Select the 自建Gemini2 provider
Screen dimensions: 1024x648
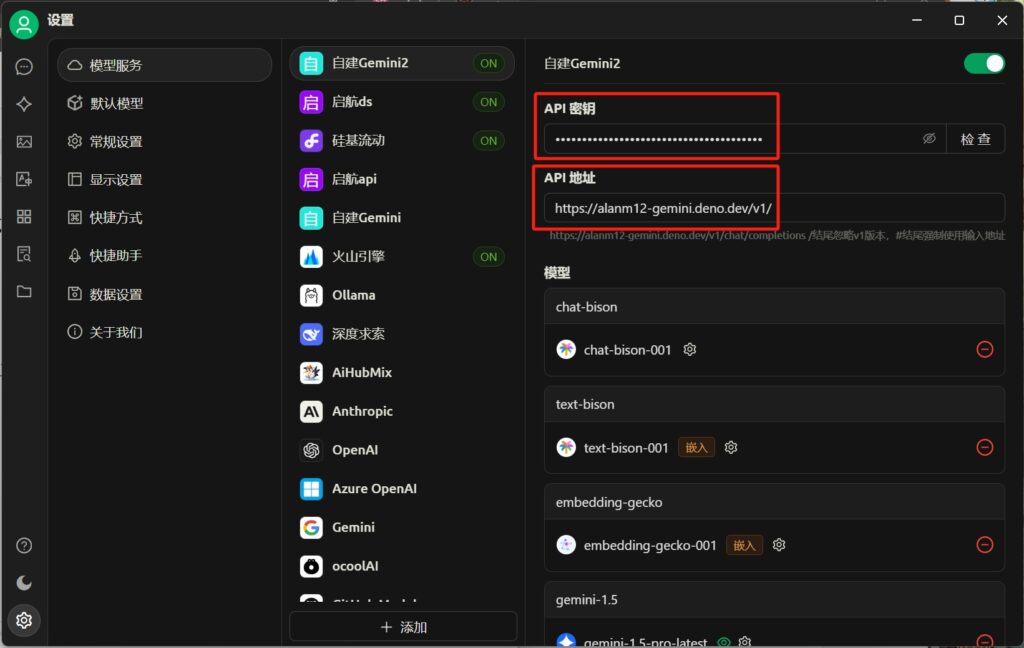click(402, 63)
